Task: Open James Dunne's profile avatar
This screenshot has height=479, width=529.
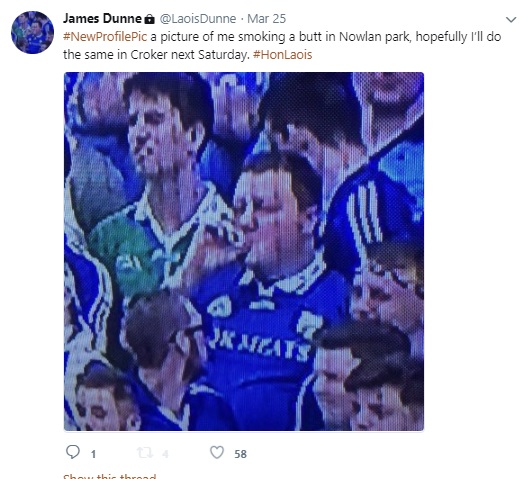Action: (x=32, y=32)
